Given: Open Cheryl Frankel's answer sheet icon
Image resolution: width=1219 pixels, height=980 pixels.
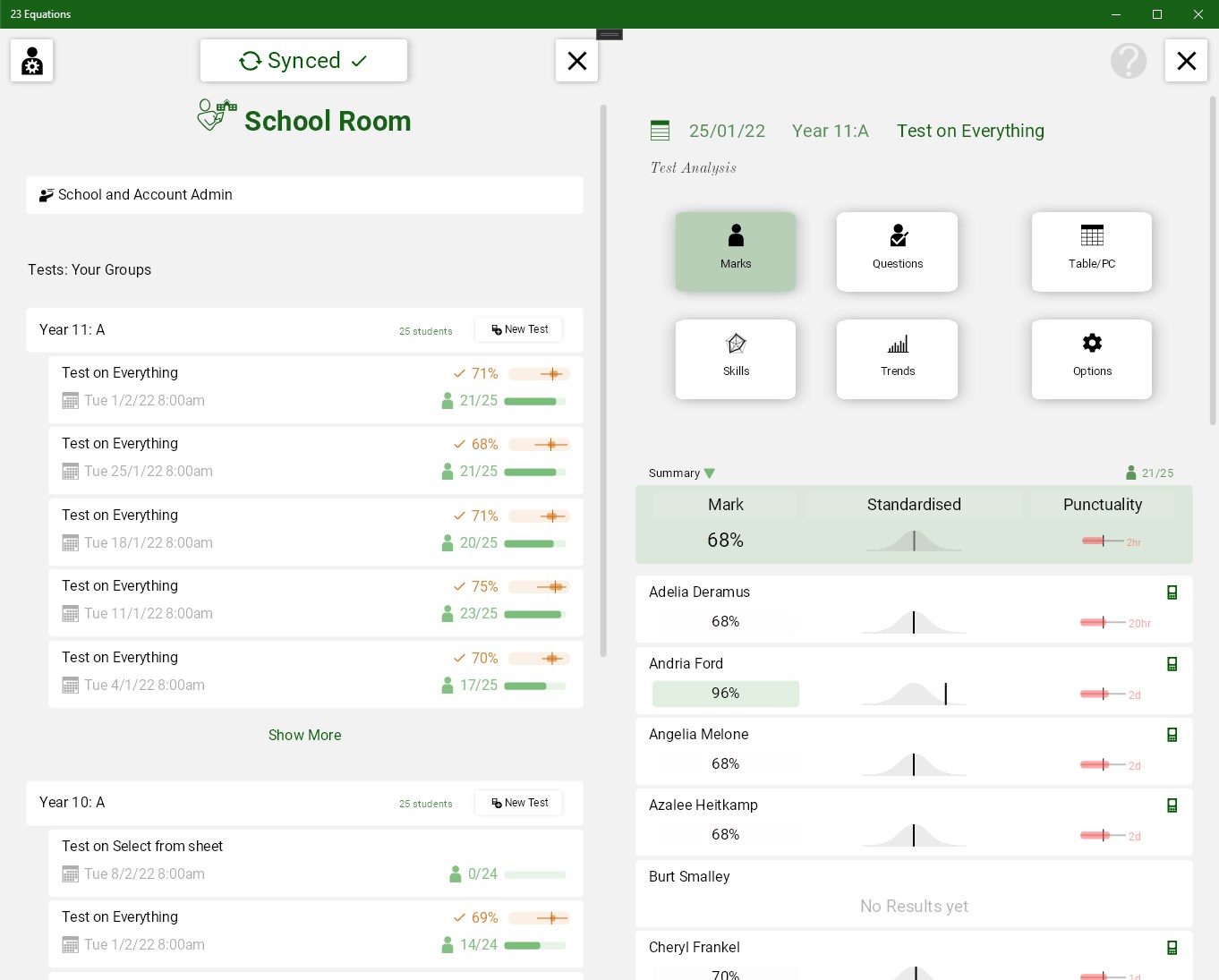Looking at the screenshot, I should click(1172, 948).
